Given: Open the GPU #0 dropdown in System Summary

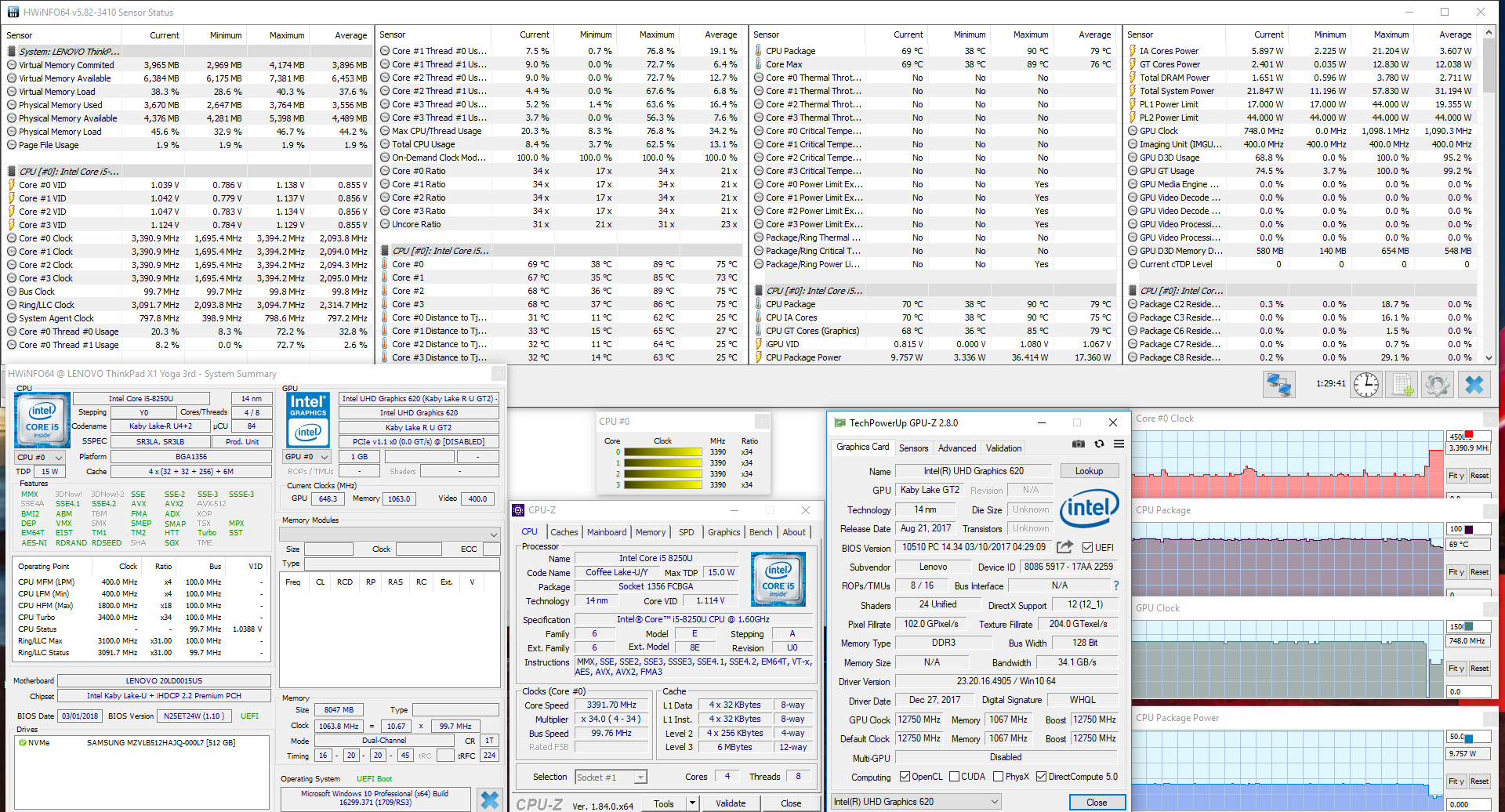Looking at the screenshot, I should (308, 456).
